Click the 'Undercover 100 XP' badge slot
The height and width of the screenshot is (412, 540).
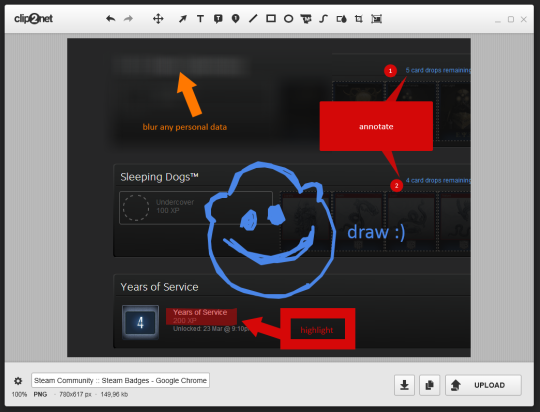tap(196, 208)
